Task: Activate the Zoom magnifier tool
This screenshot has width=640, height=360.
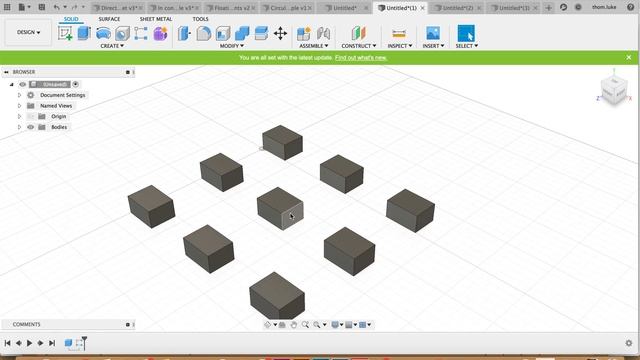Action: tap(305, 324)
